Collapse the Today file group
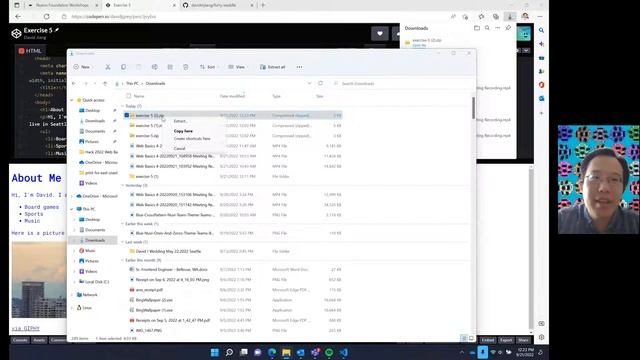The height and width of the screenshot is (360, 640). pyautogui.click(x=122, y=106)
